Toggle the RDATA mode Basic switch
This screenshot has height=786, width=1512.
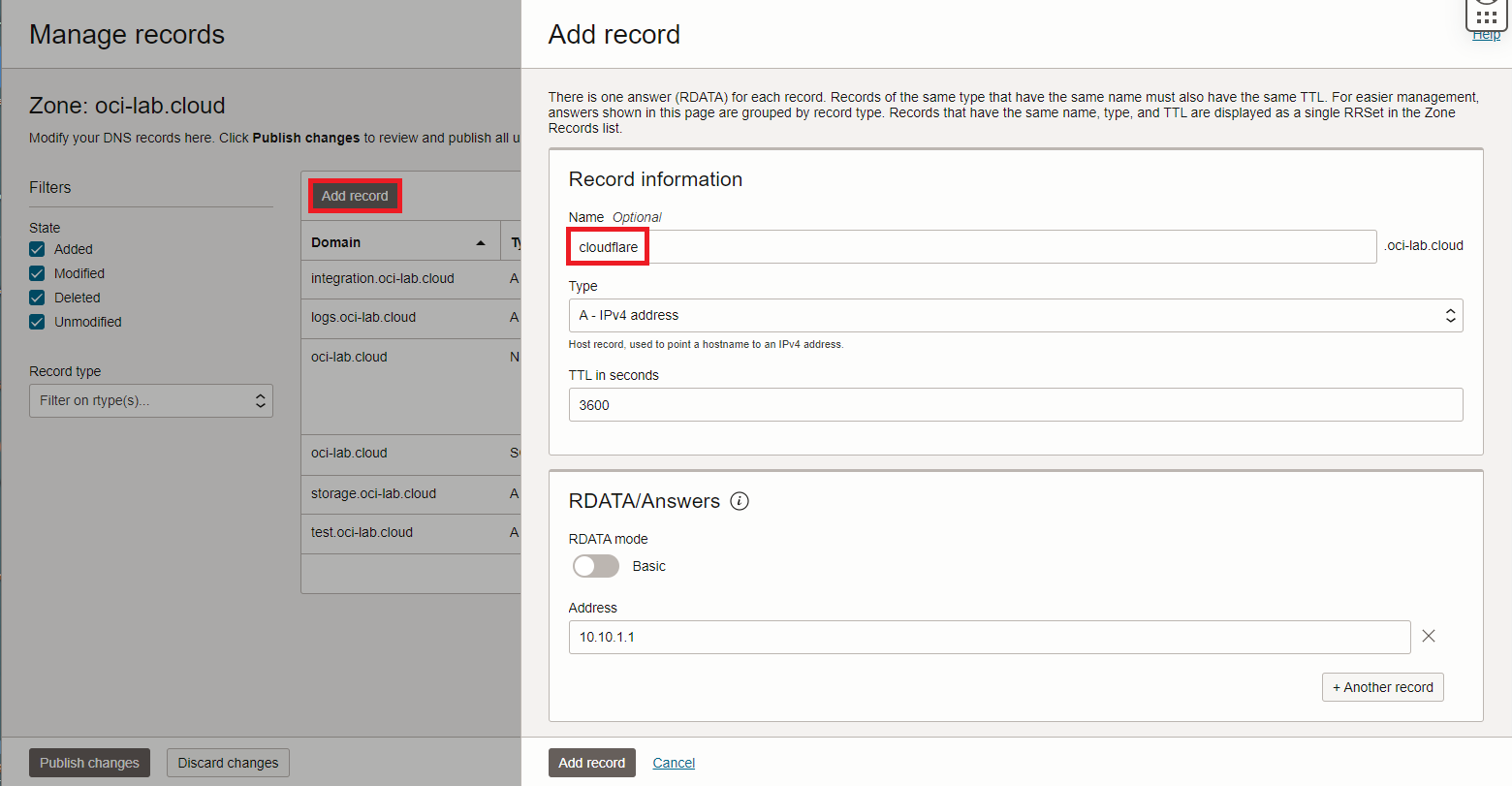595,566
